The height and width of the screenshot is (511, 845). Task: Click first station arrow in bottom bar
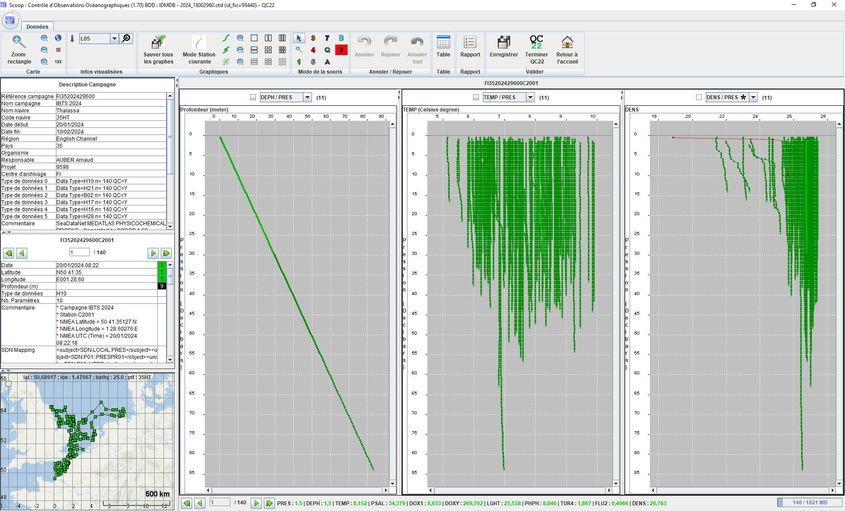(x=186, y=503)
